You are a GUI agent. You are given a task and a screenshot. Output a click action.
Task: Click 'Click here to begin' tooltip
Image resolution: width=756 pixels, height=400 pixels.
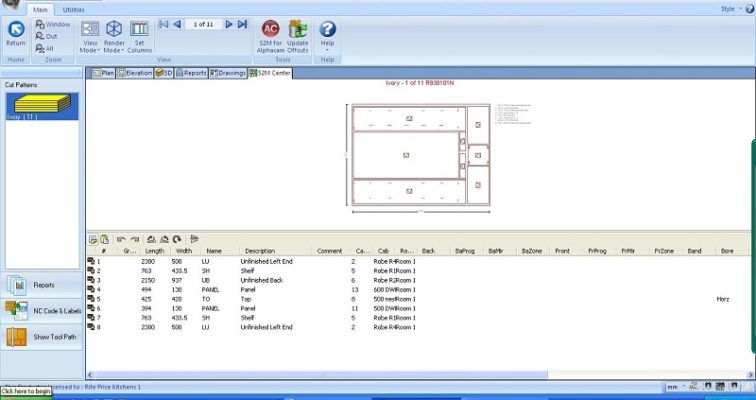coord(26,391)
